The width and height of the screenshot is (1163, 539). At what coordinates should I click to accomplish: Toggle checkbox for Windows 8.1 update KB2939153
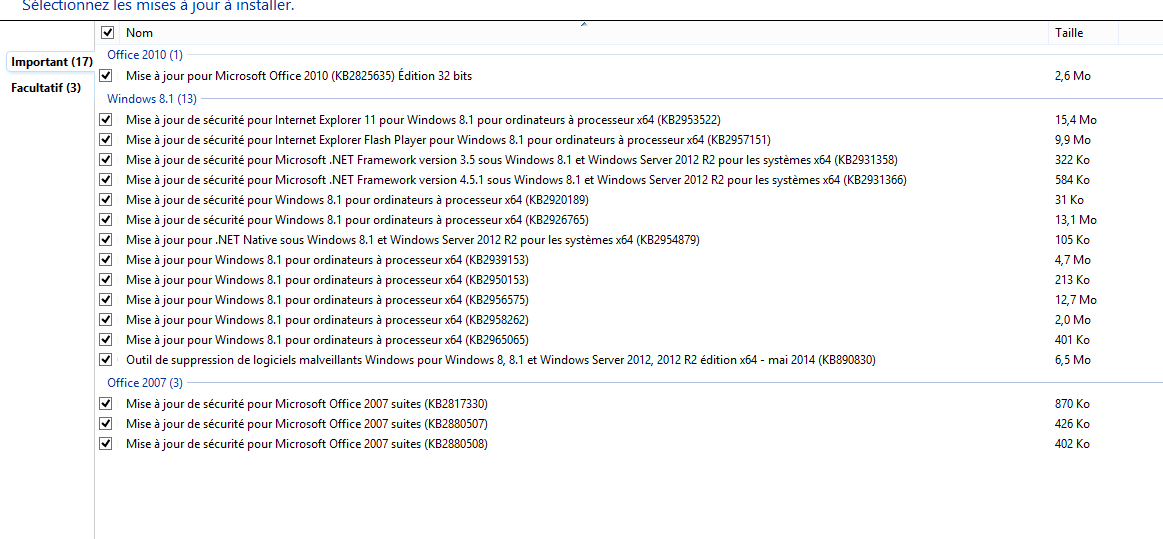point(105,259)
